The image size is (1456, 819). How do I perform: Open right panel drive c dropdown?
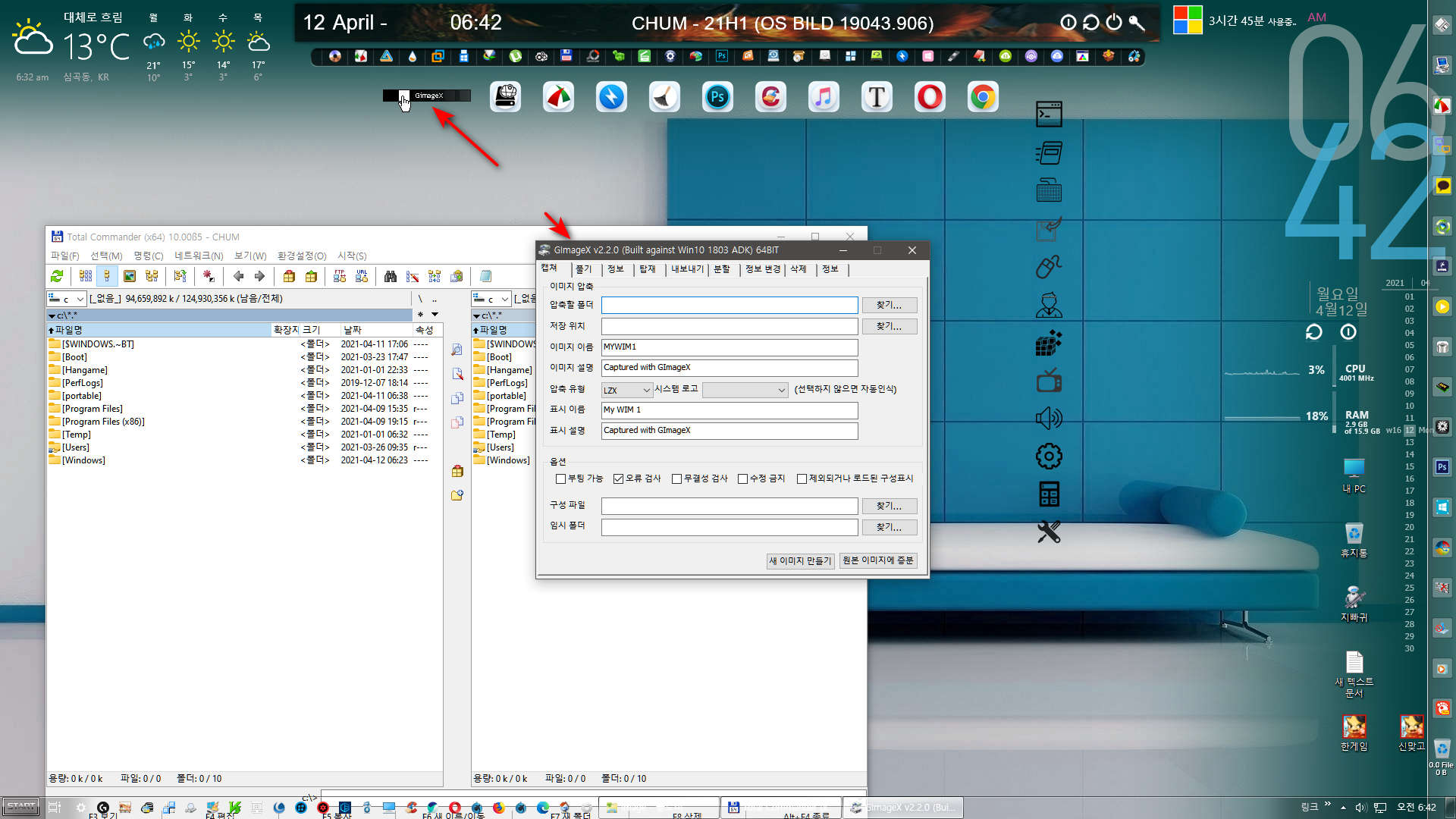click(491, 299)
